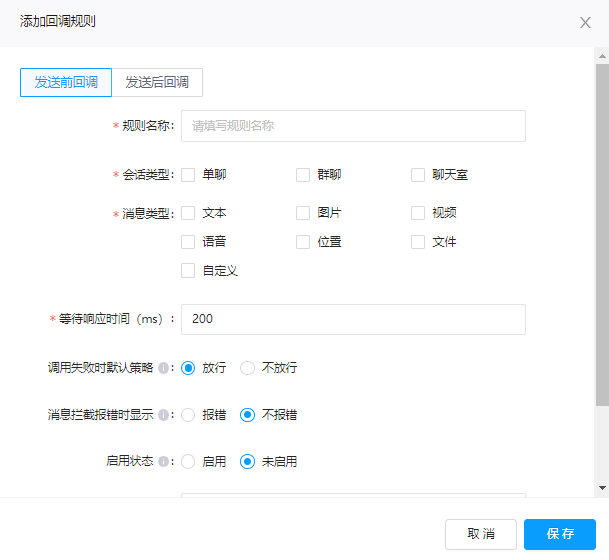This screenshot has width=609, height=560.
Task: Choose 报错 radio option
Action: click(x=188, y=415)
